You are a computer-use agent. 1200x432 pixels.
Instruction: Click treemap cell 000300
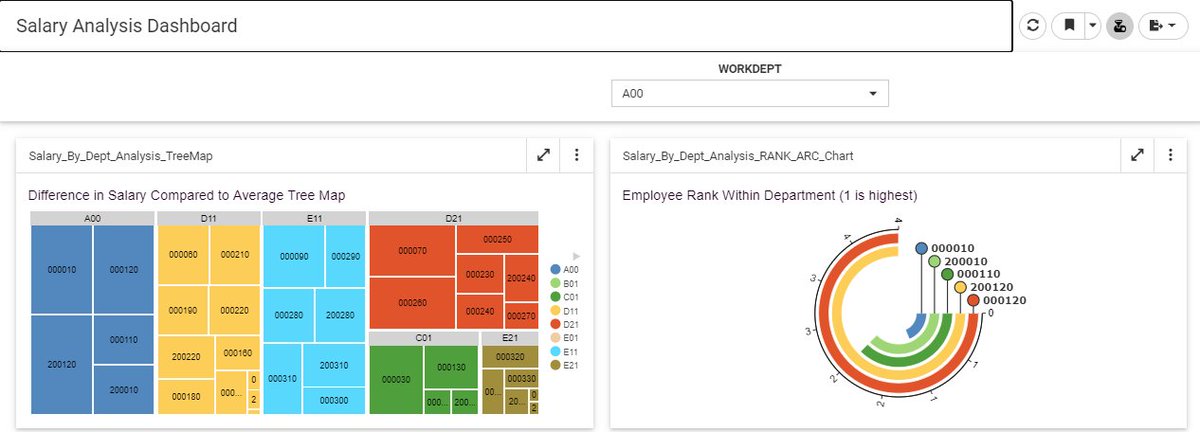pyautogui.click(x=334, y=401)
